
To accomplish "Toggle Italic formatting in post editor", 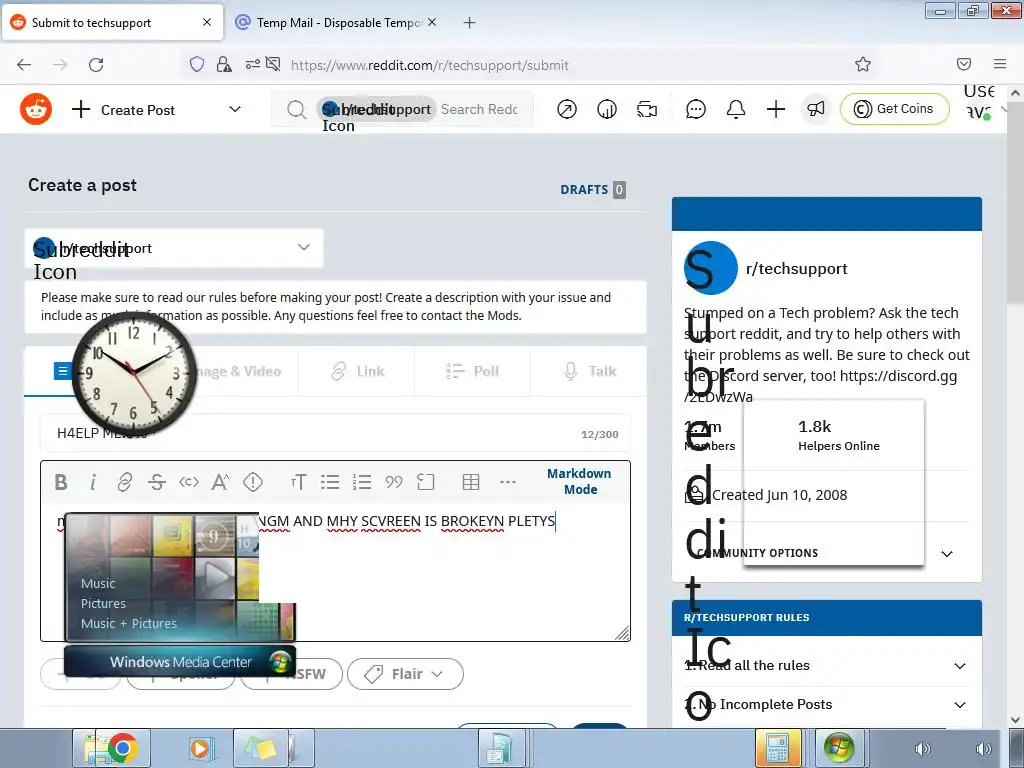I will [x=93, y=482].
